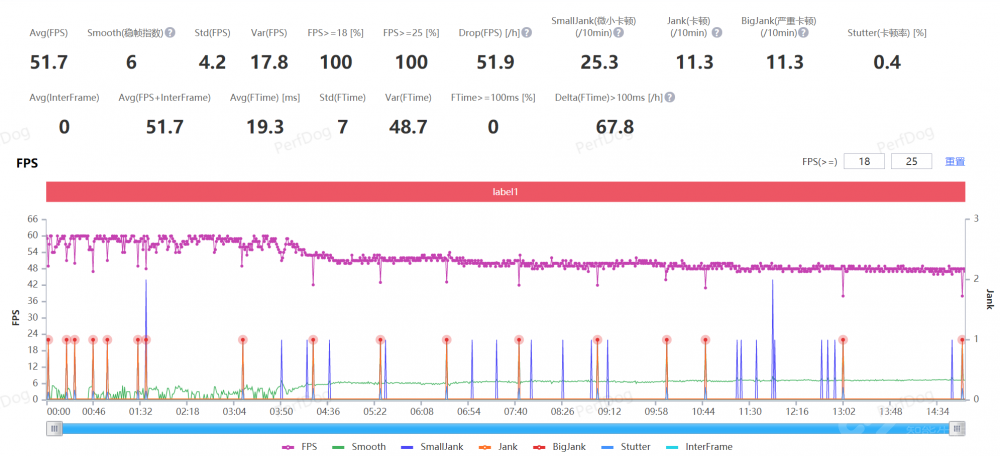Open help icon next to Drop(FPS) [/h]
The width and height of the screenshot is (1000, 456).
pos(527,33)
